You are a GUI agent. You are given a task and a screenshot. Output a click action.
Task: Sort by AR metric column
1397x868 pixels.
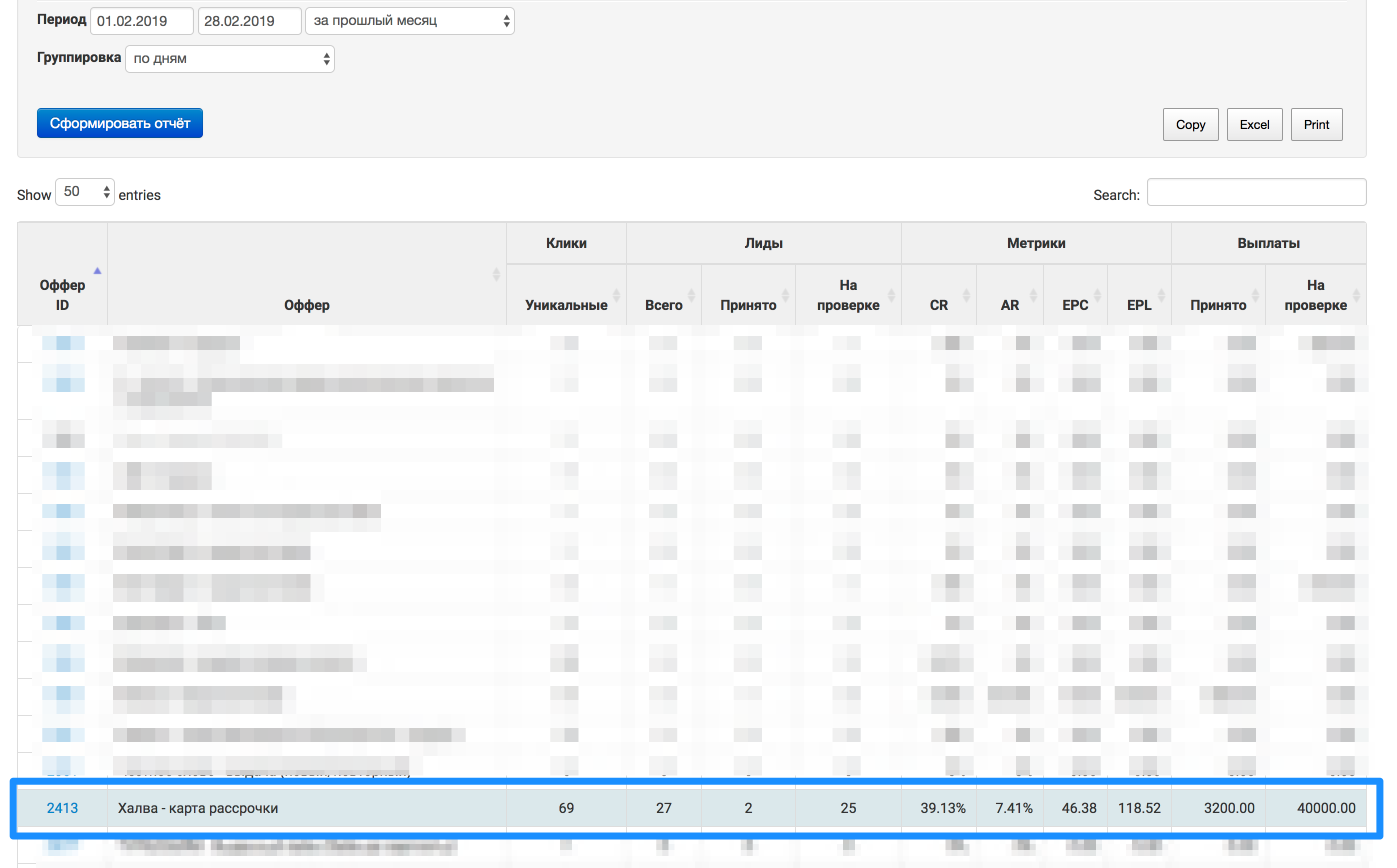pyautogui.click(x=1009, y=305)
